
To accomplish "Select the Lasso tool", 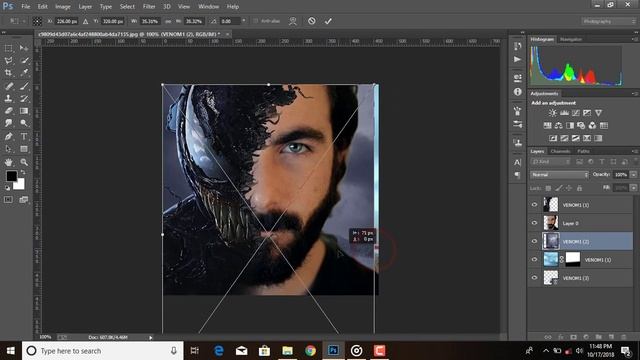I will (9, 60).
